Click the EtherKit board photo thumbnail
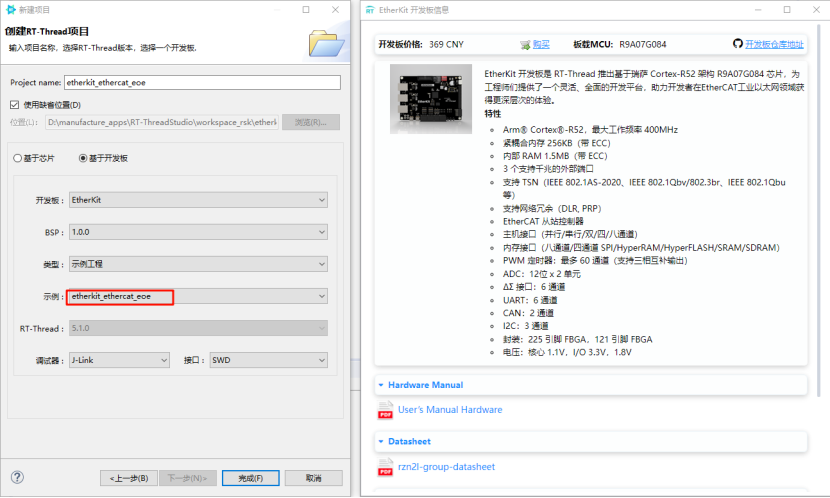Image resolution: width=830 pixels, height=498 pixels. click(431, 99)
